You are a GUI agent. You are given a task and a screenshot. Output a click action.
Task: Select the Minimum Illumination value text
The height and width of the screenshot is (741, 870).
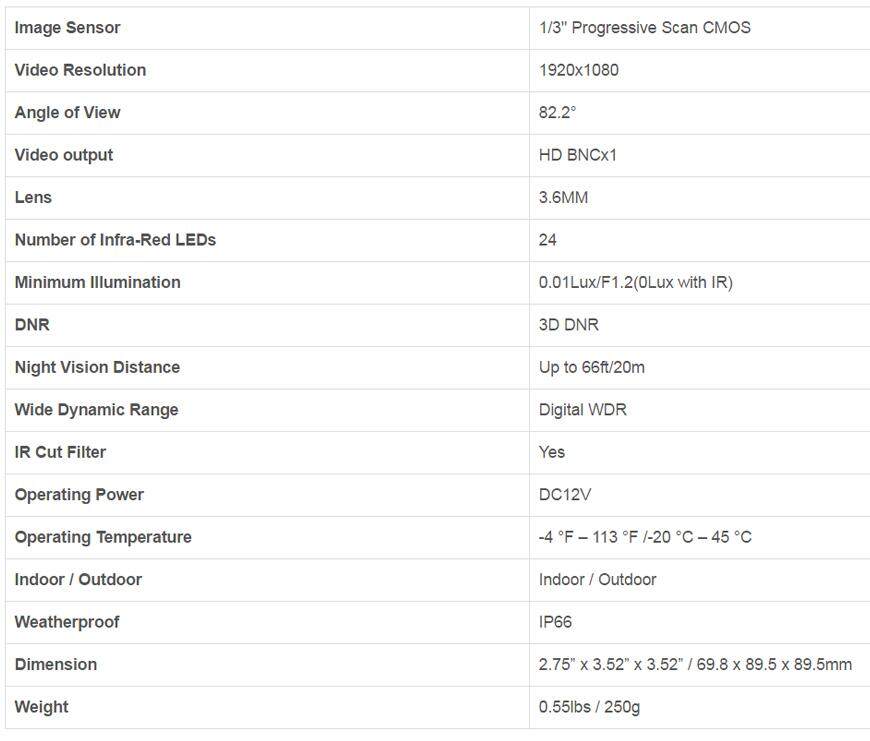pyautogui.click(x=635, y=282)
